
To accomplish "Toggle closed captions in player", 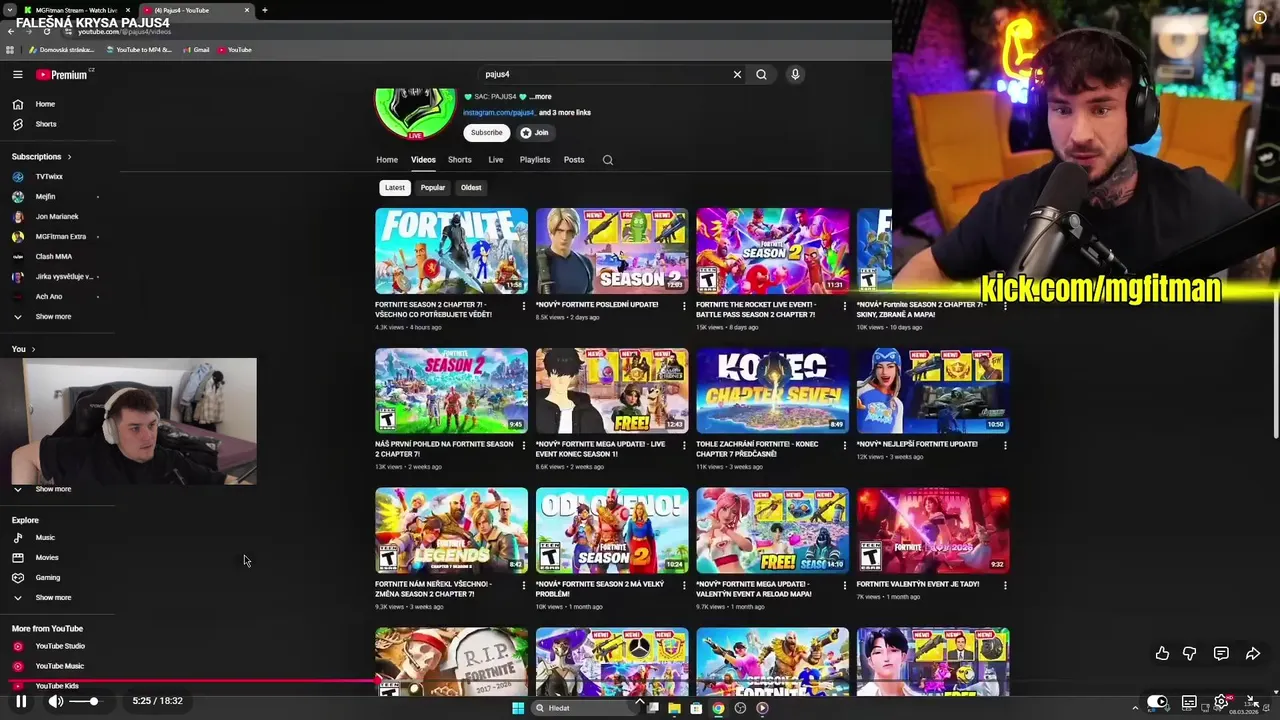I will click(x=1189, y=702).
